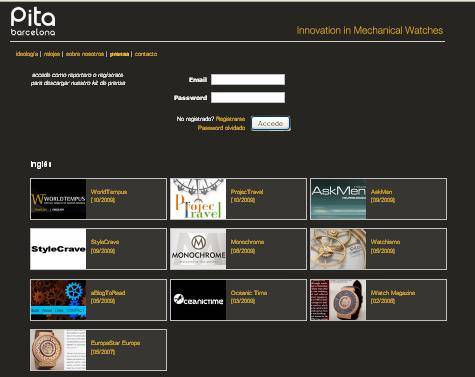
Task: Open the iWatch Magazine thumbnail
Action: (338, 300)
